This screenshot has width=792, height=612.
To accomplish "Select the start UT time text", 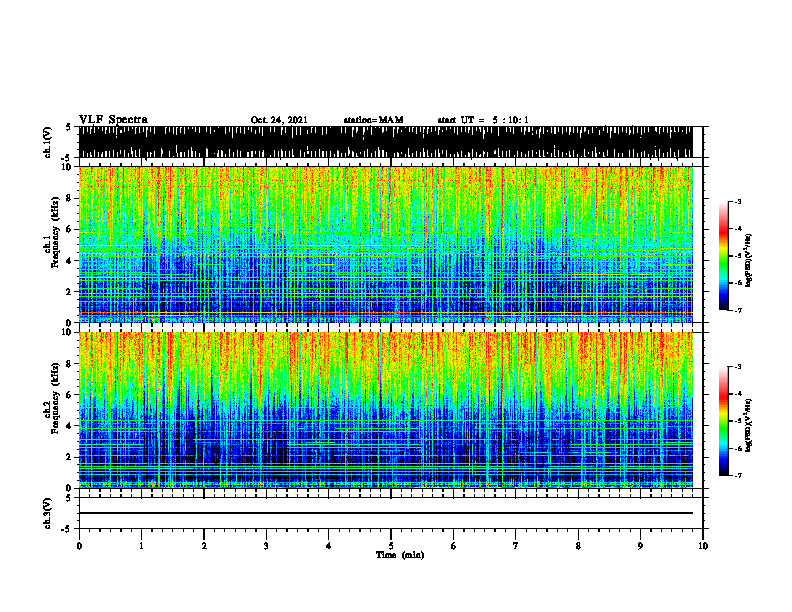I will click(483, 120).
